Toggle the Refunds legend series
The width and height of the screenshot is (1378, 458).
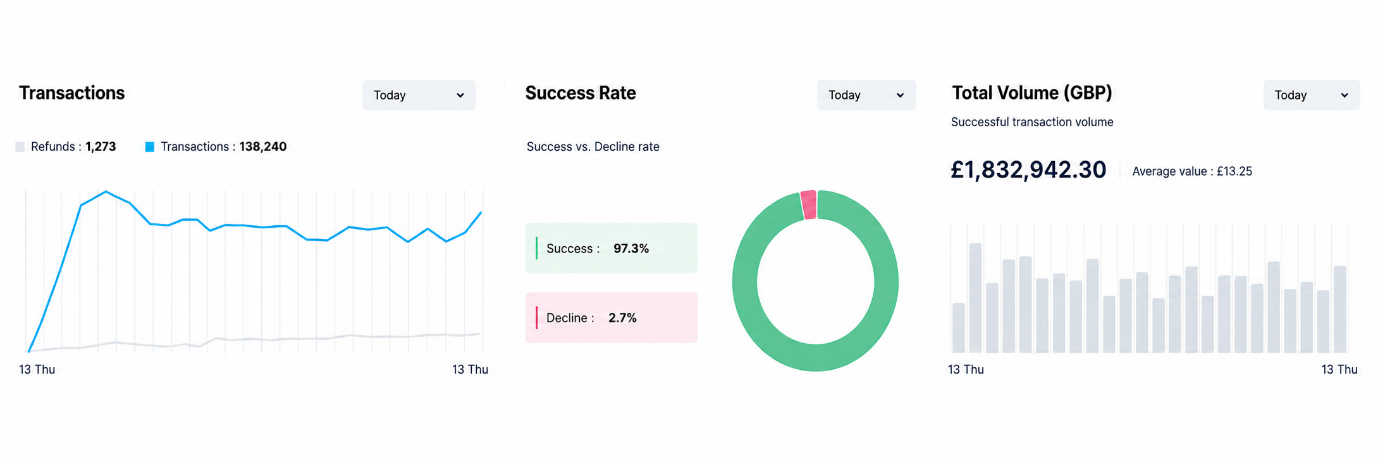66,146
